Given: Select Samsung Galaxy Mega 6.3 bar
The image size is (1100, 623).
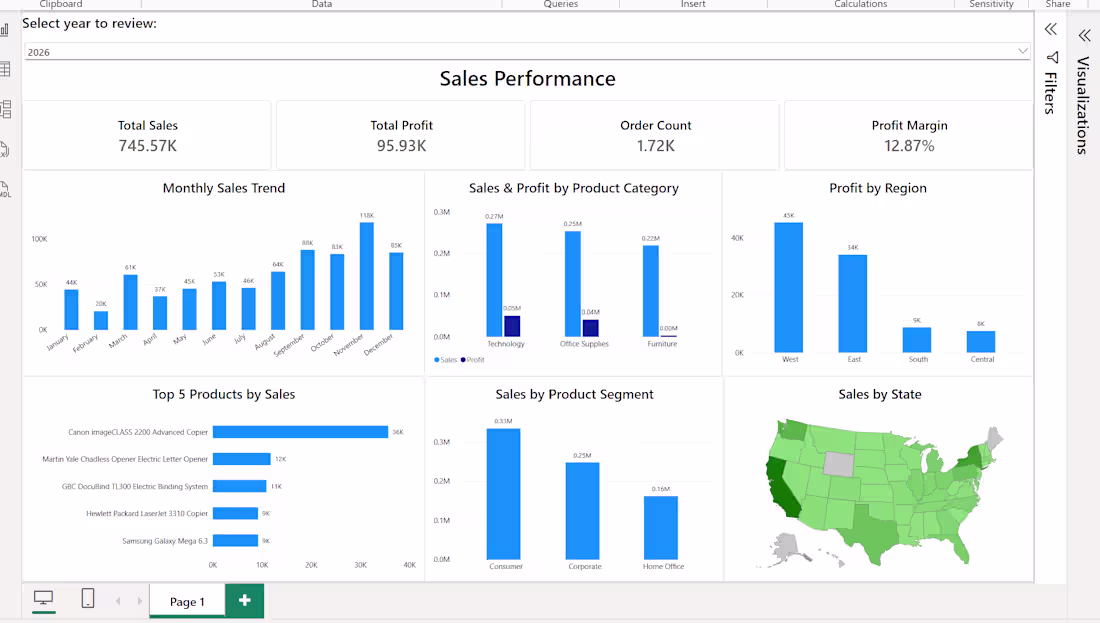Looking at the screenshot, I should (236, 540).
